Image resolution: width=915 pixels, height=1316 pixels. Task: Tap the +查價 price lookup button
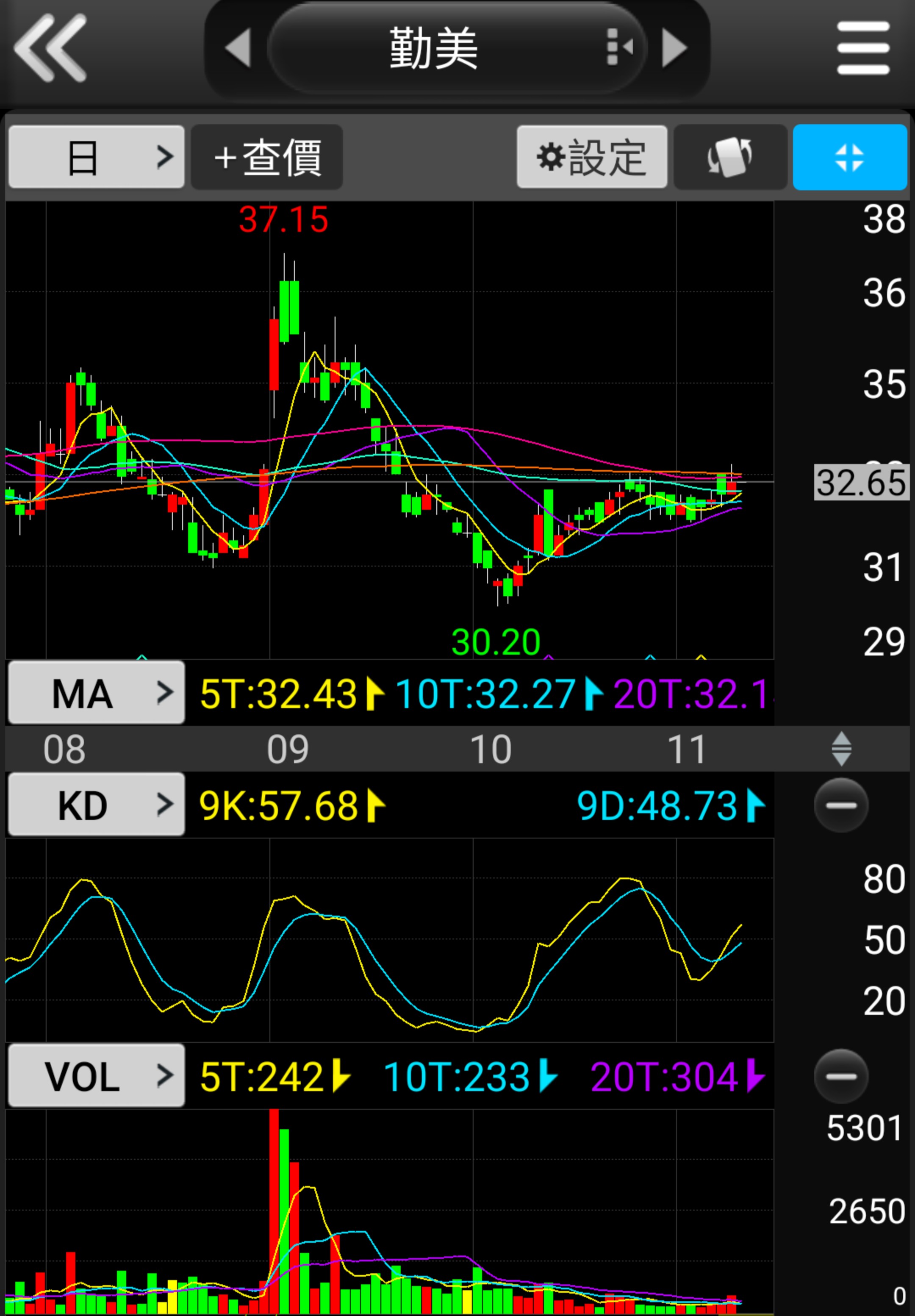(x=267, y=157)
